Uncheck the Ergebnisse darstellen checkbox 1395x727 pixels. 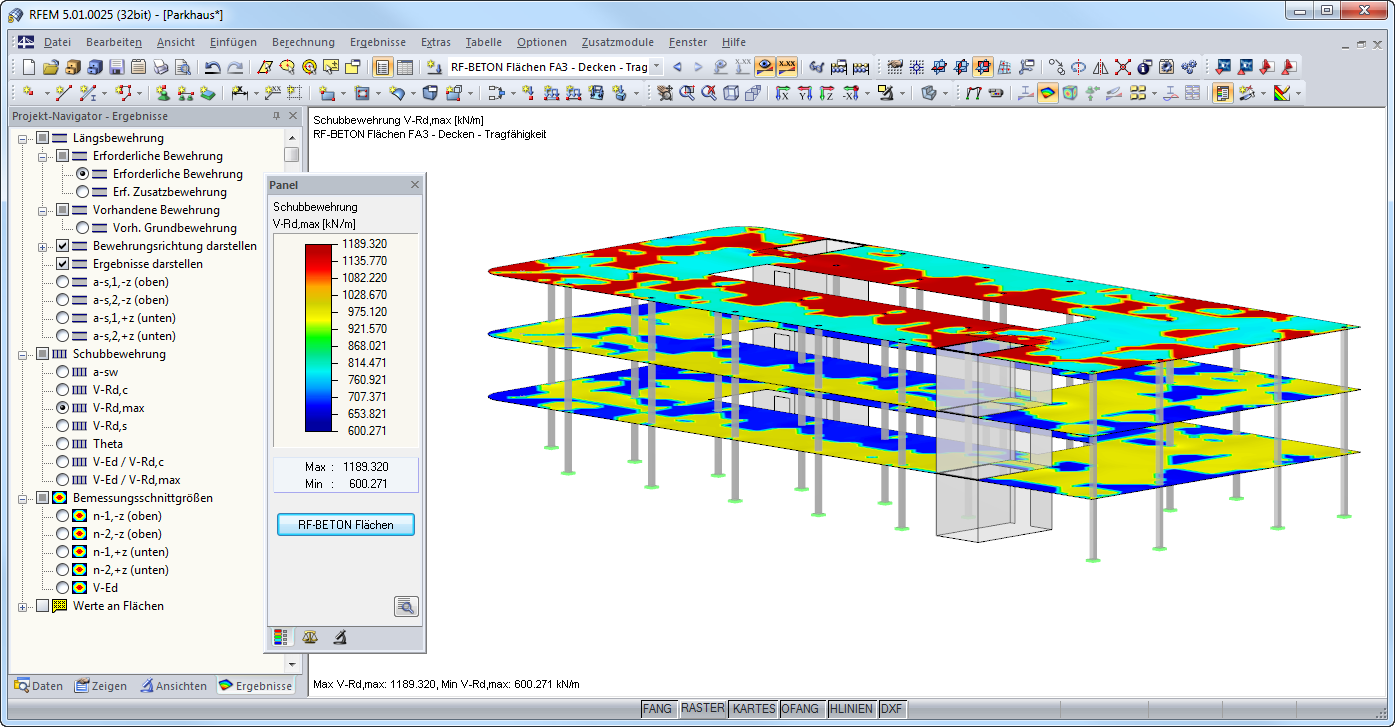click(x=62, y=264)
